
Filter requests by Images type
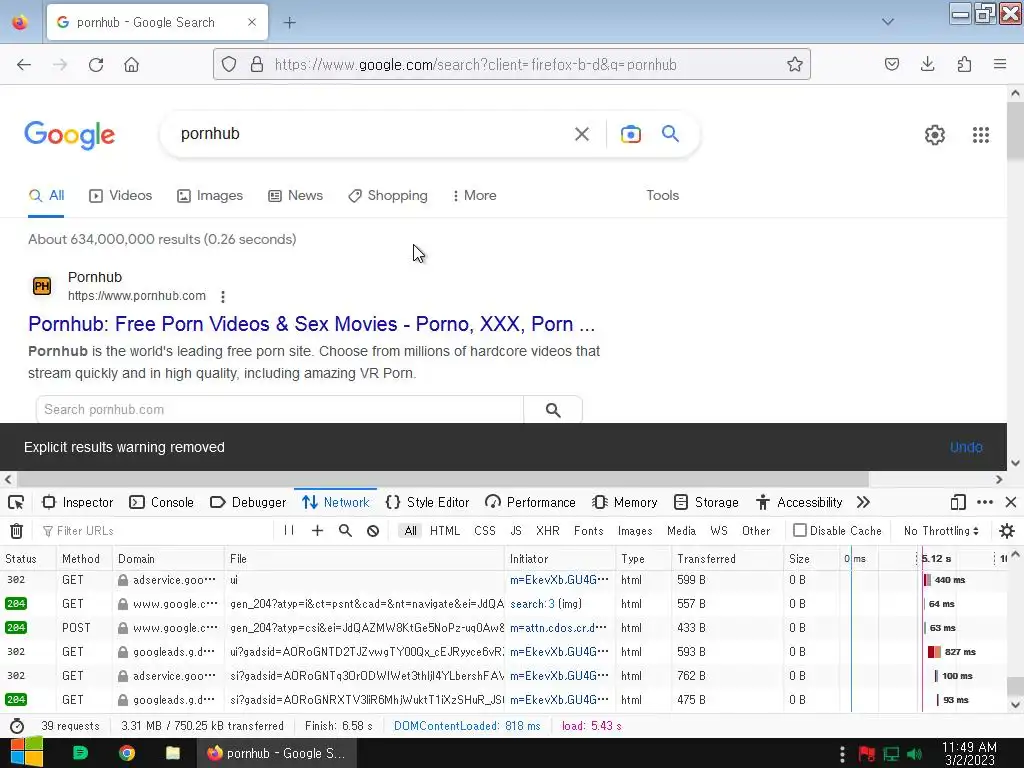635,531
